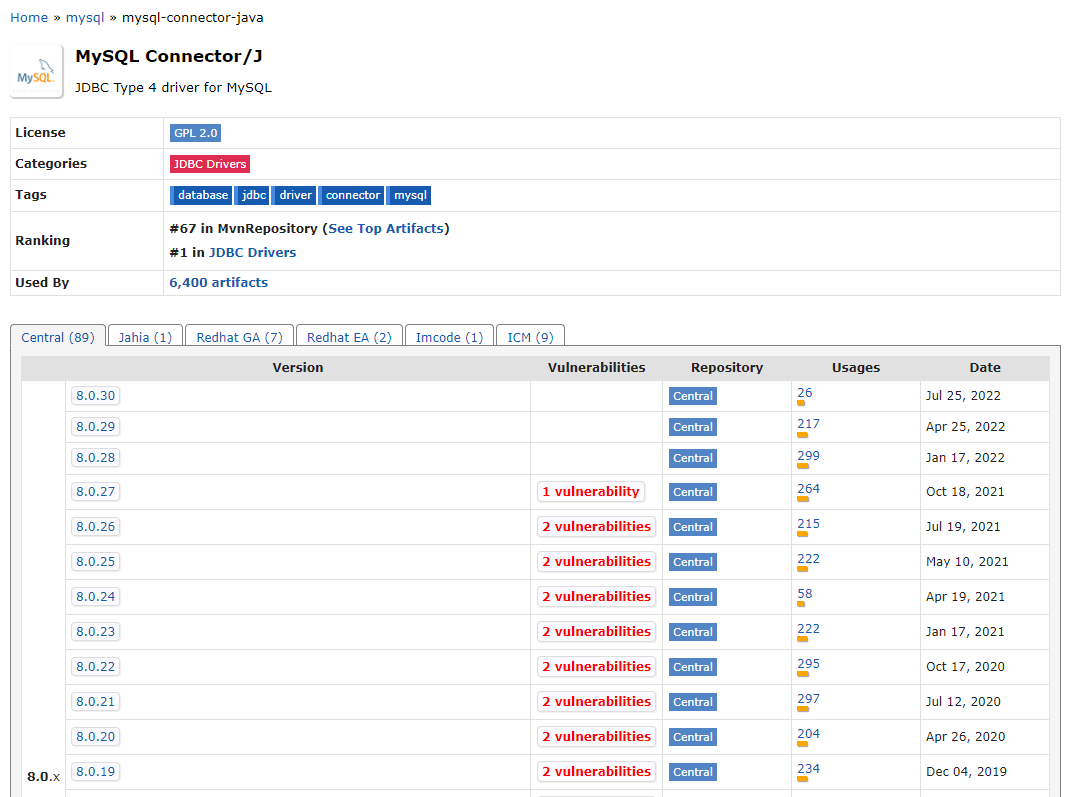Viewport: 1070px width, 797px height.
Task: View 2 vulnerabilities for 8.0.23
Action: coord(596,632)
